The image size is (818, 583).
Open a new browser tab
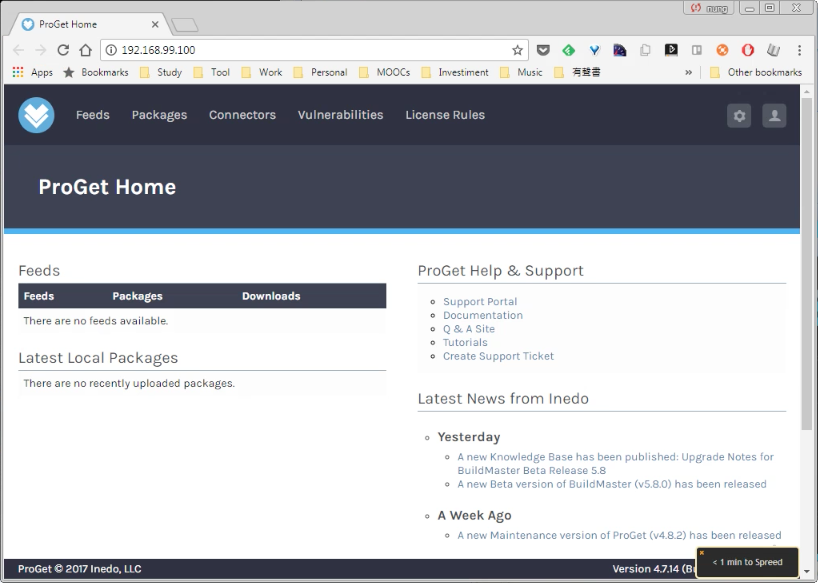click(185, 25)
